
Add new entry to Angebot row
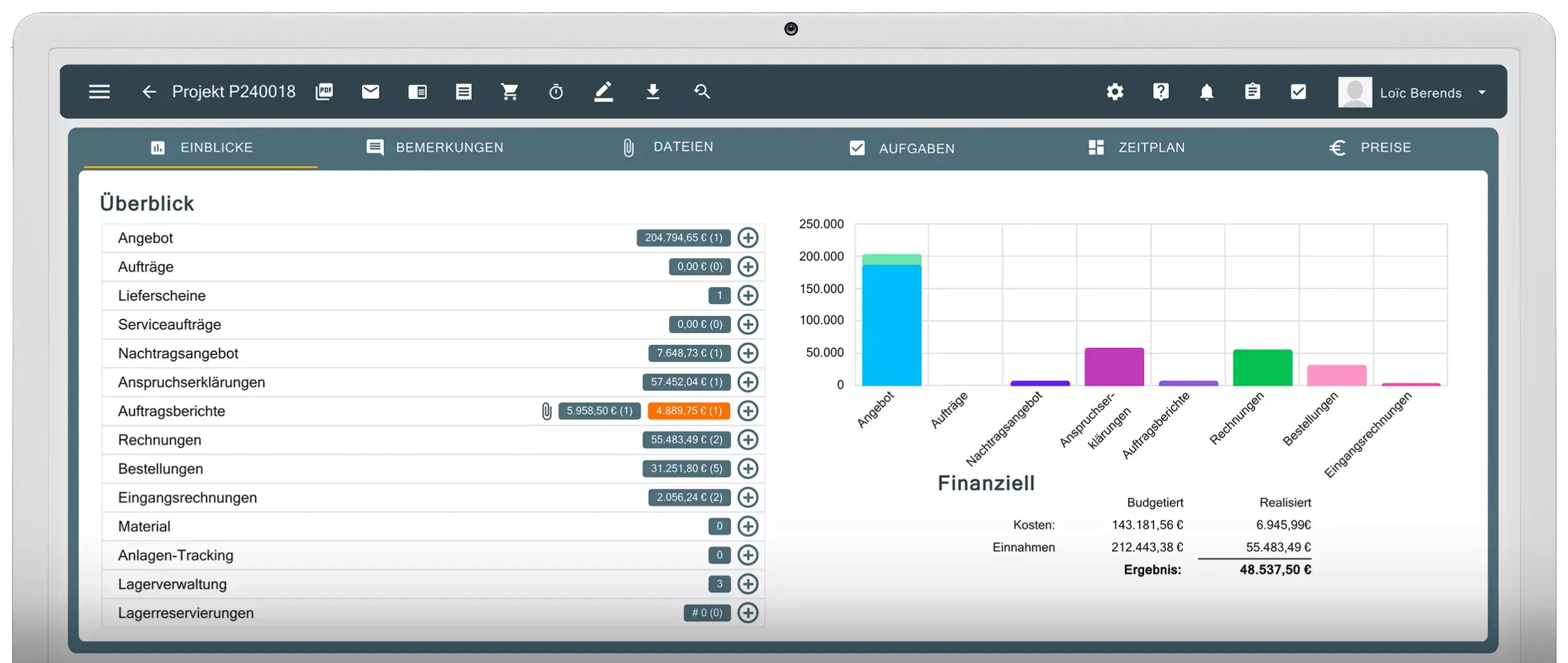click(x=748, y=238)
